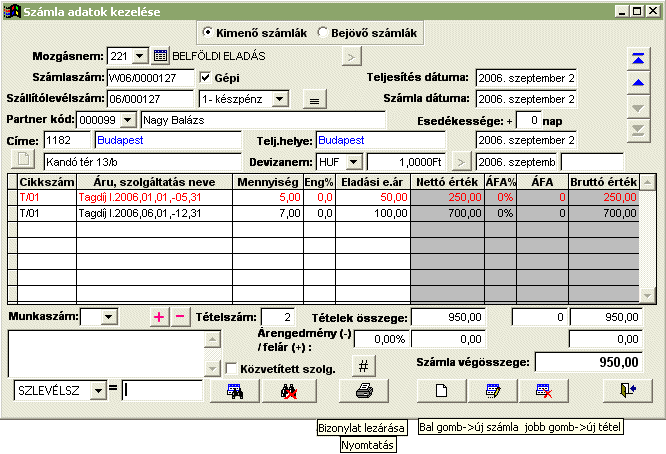Delete invoice with the red X icon
The height and width of the screenshot is (454, 666).
click(x=544, y=391)
